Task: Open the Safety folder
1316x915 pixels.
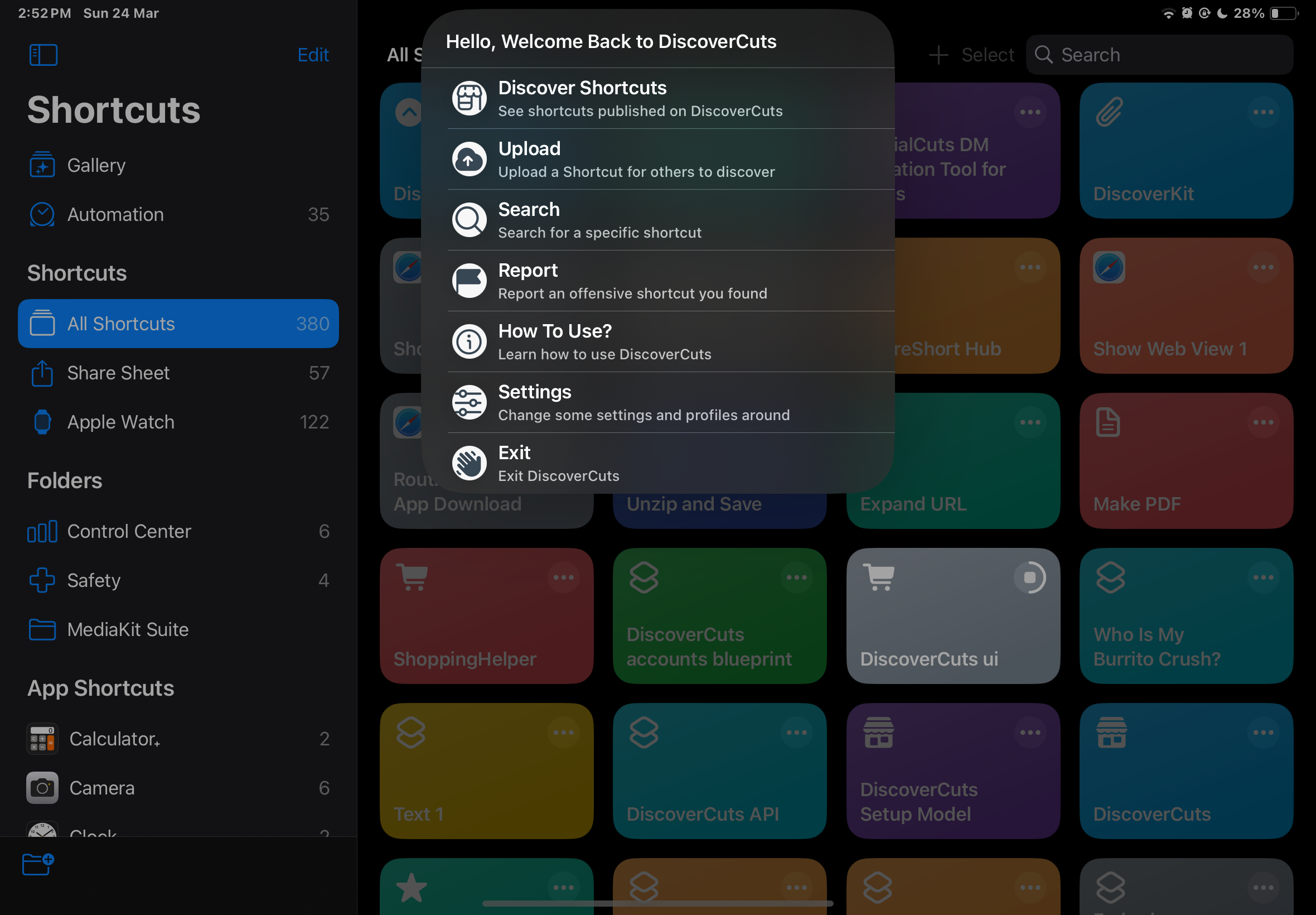Action: 178,580
